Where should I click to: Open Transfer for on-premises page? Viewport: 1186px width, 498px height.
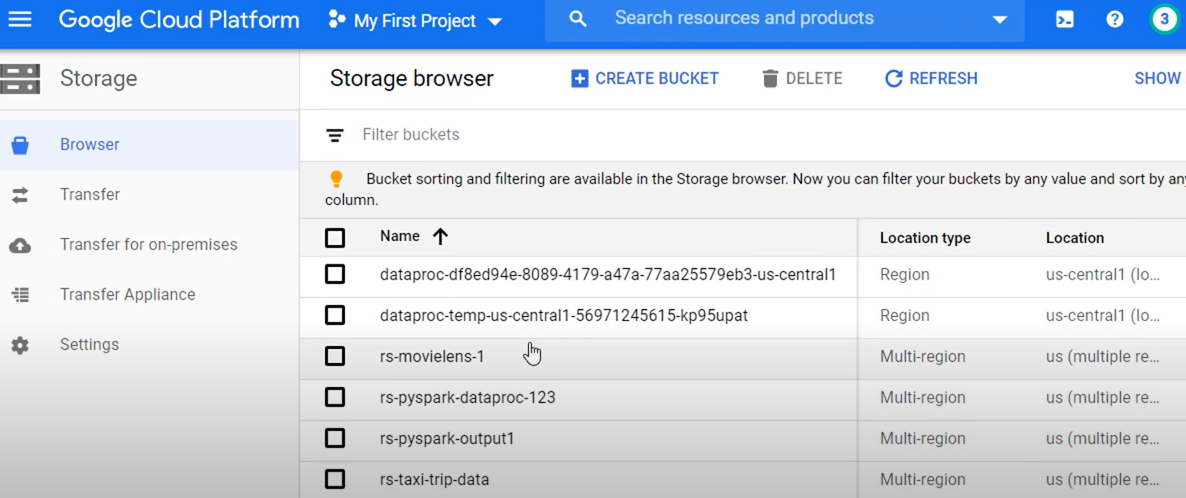tap(149, 244)
